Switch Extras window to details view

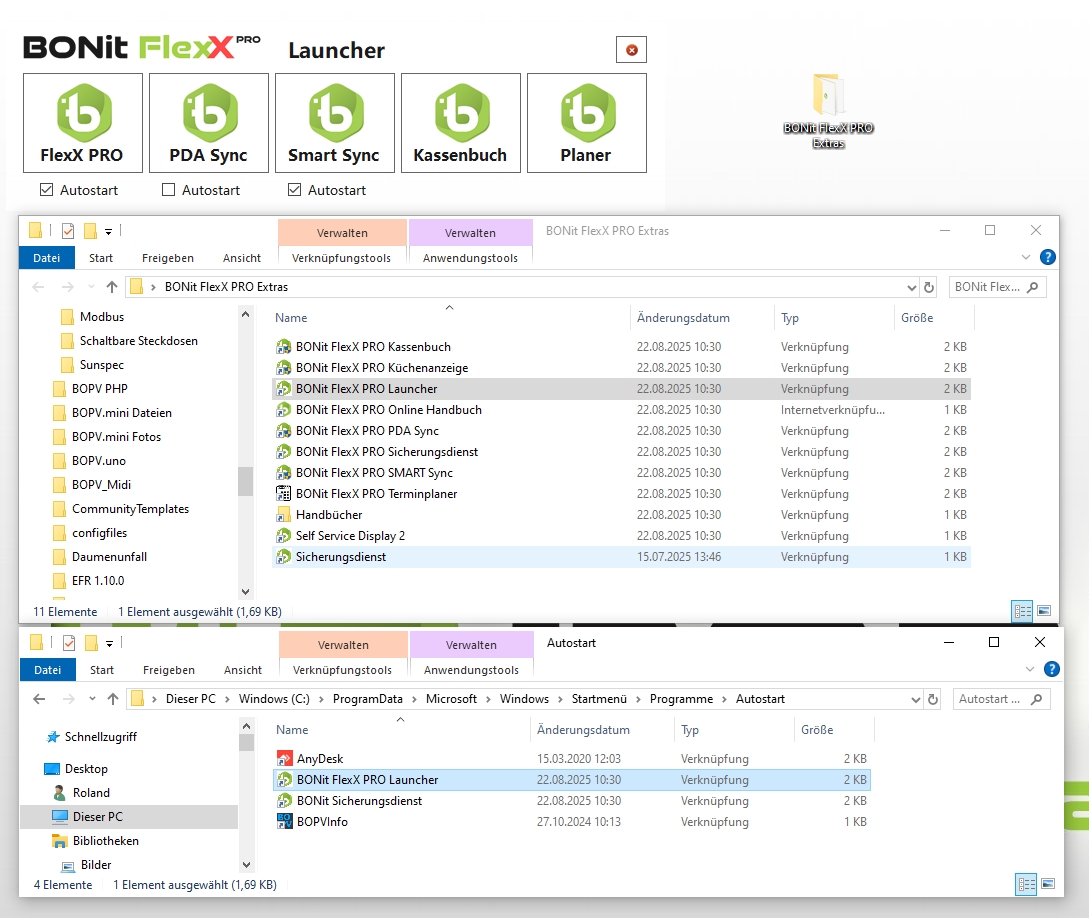tap(1022, 611)
